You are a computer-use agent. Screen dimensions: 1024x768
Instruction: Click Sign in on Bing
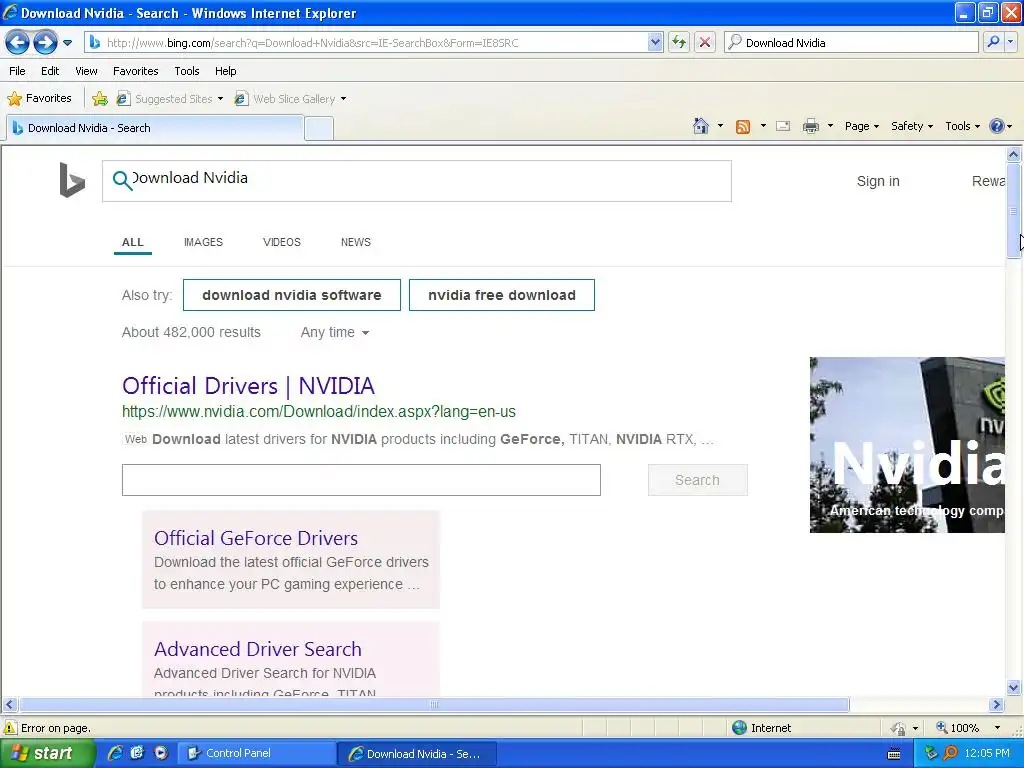coord(878,181)
